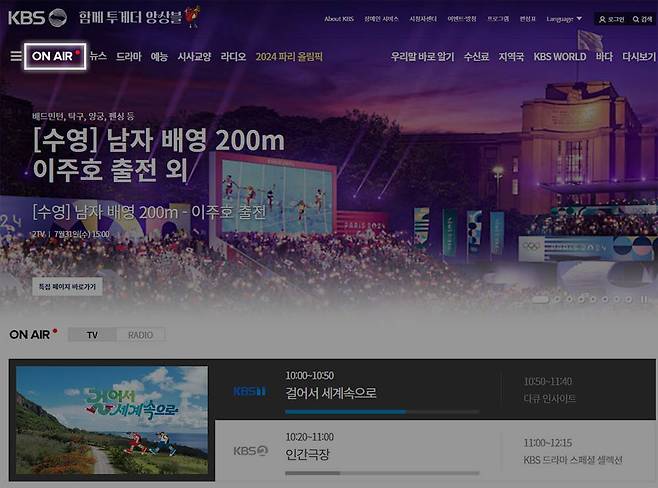Click the 걸어서 세계속으로 progress bar
This screenshot has height=488, width=658.
[x=382, y=412]
